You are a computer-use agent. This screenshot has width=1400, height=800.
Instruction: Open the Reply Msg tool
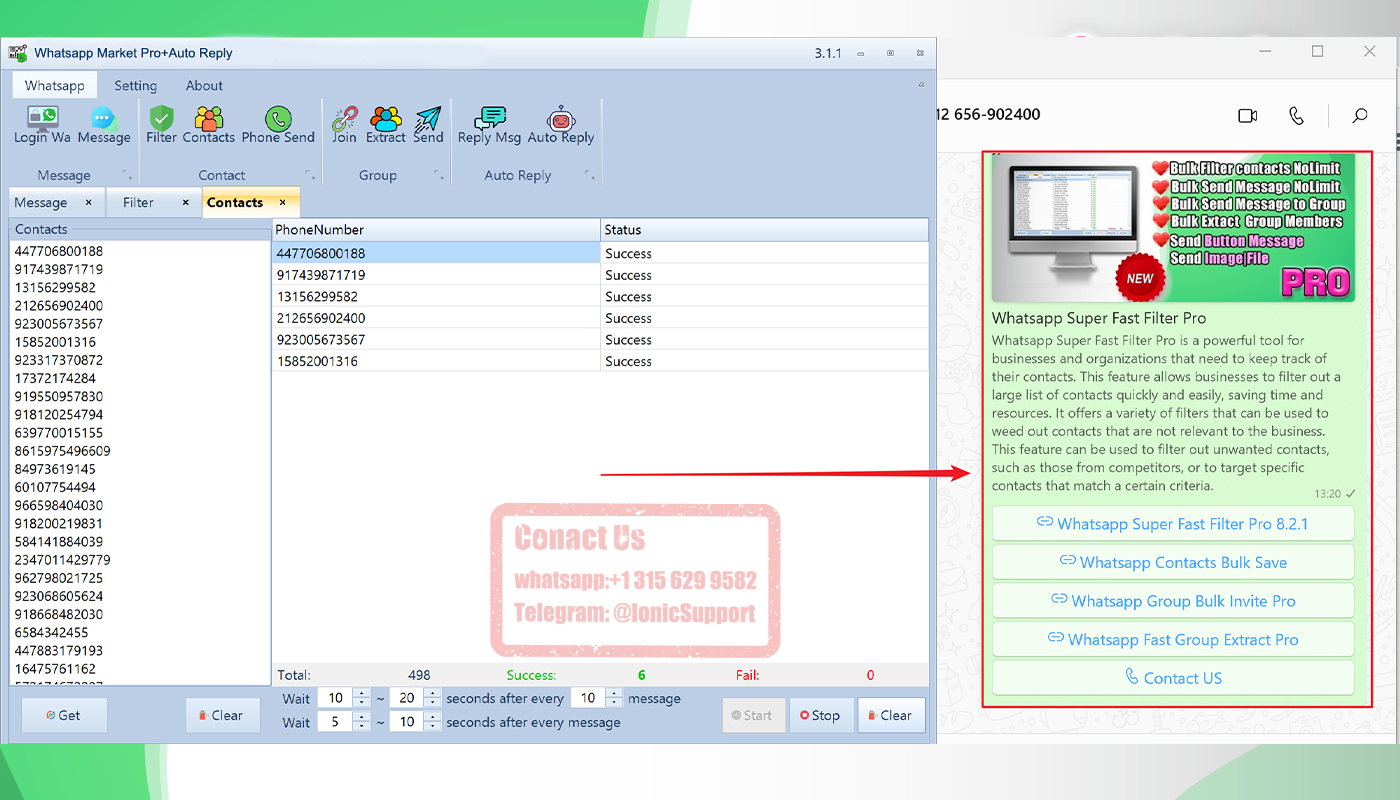(489, 126)
